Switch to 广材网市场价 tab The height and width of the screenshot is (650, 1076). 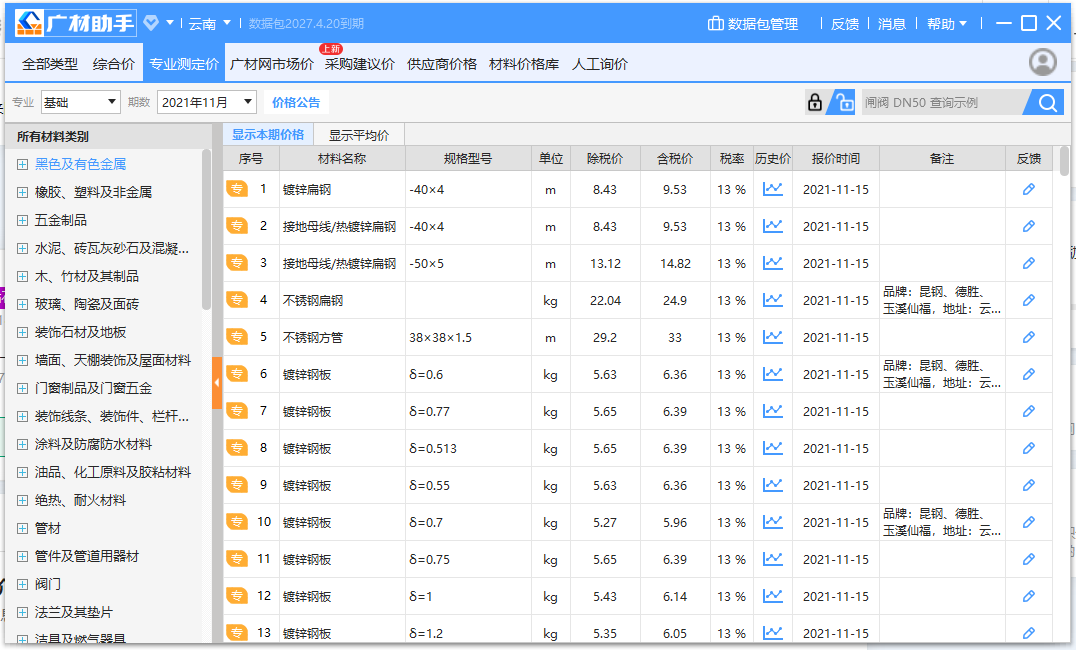[x=272, y=64]
